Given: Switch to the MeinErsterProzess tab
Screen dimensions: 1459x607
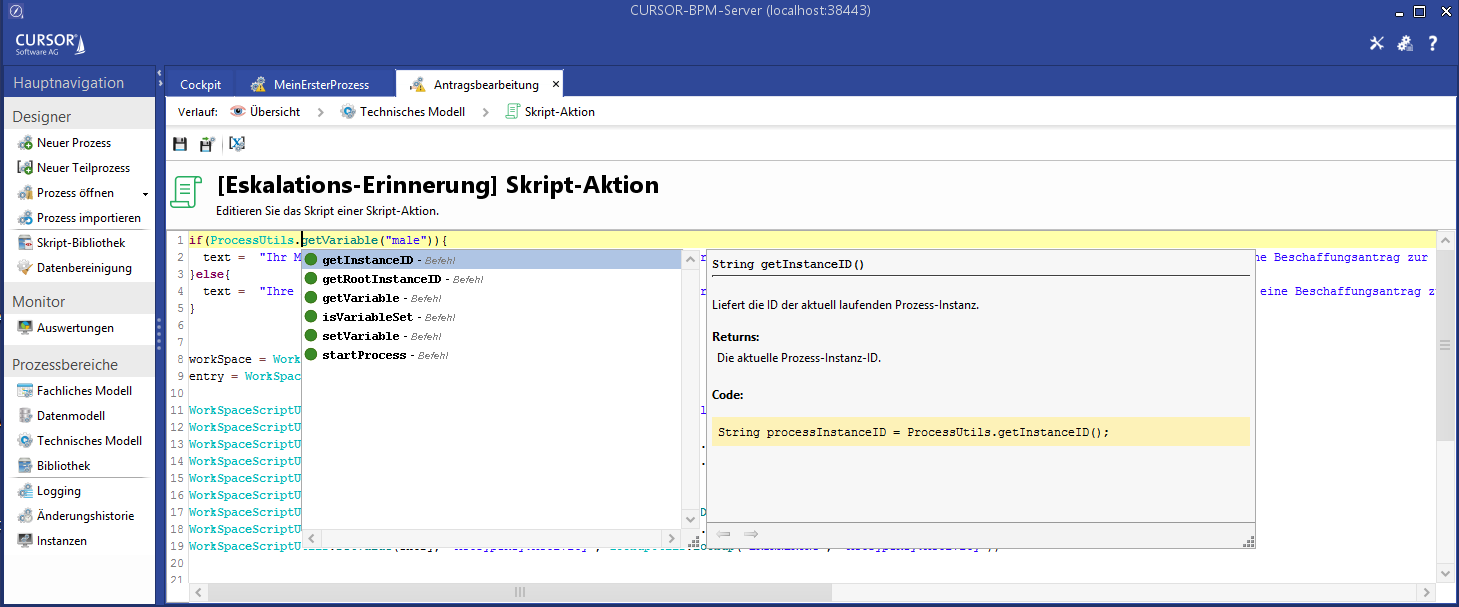Looking at the screenshot, I should pos(310,85).
